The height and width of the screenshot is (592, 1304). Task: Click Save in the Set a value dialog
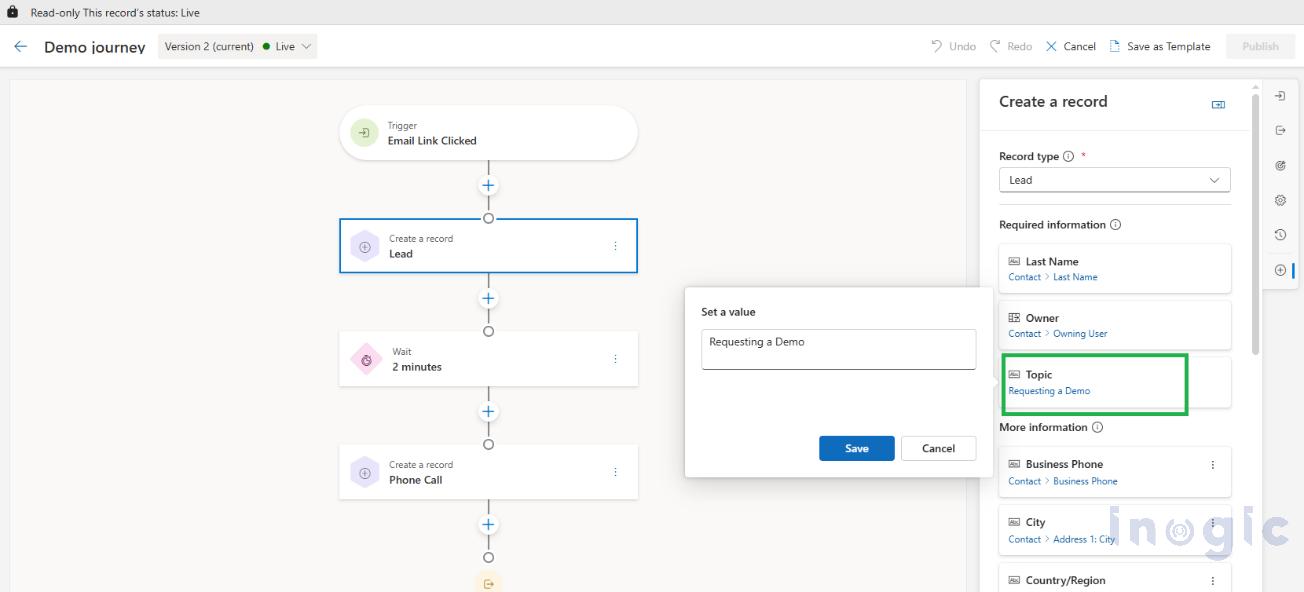(x=856, y=448)
